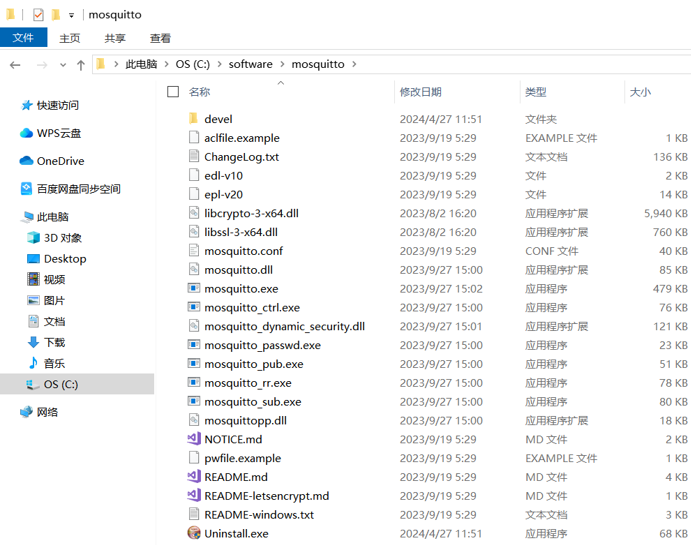Open the 主页 ribbon tab
Image resolution: width=691 pixels, height=545 pixels.
pyautogui.click(x=70, y=38)
